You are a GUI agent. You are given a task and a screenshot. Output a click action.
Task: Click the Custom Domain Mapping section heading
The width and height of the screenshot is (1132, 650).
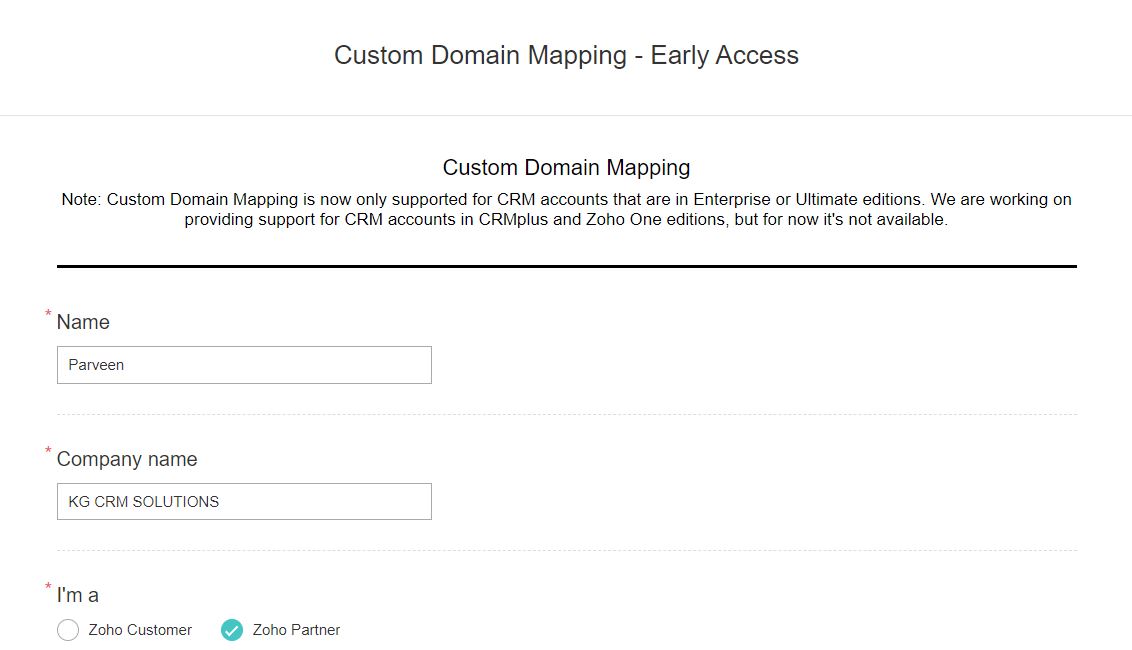pos(566,167)
